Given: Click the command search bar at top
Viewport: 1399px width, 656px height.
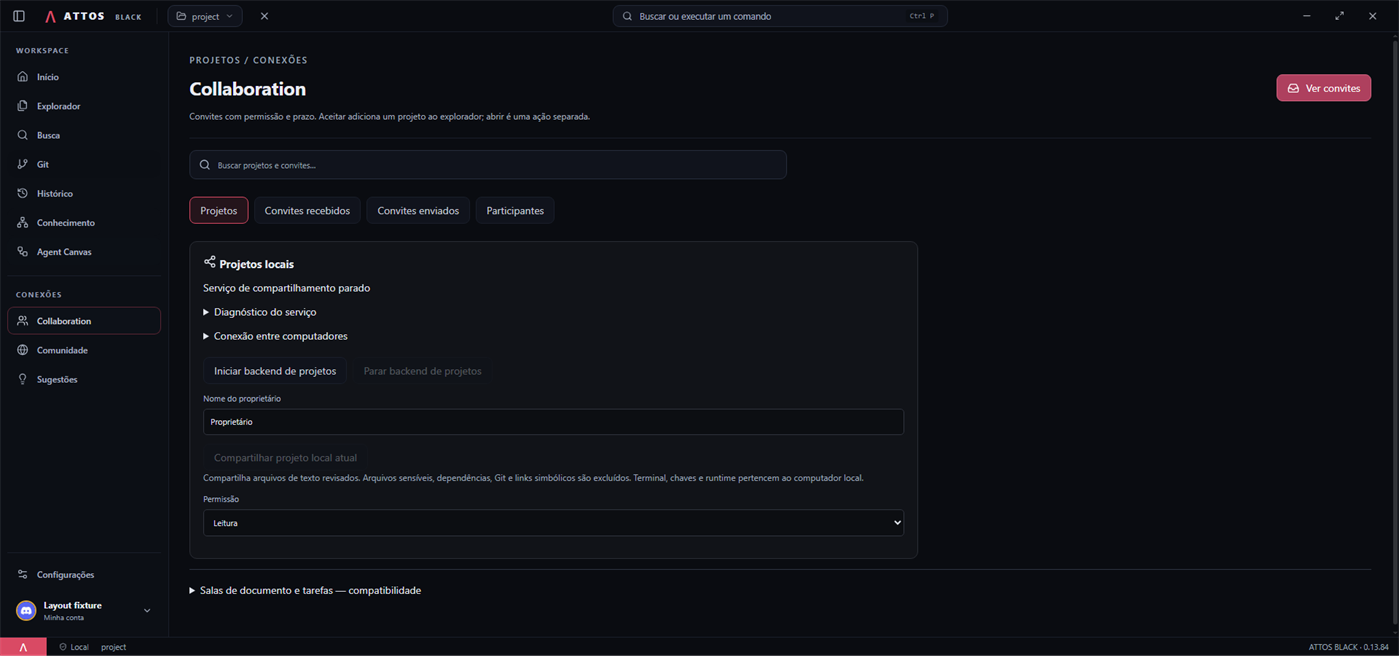Looking at the screenshot, I should click(780, 16).
